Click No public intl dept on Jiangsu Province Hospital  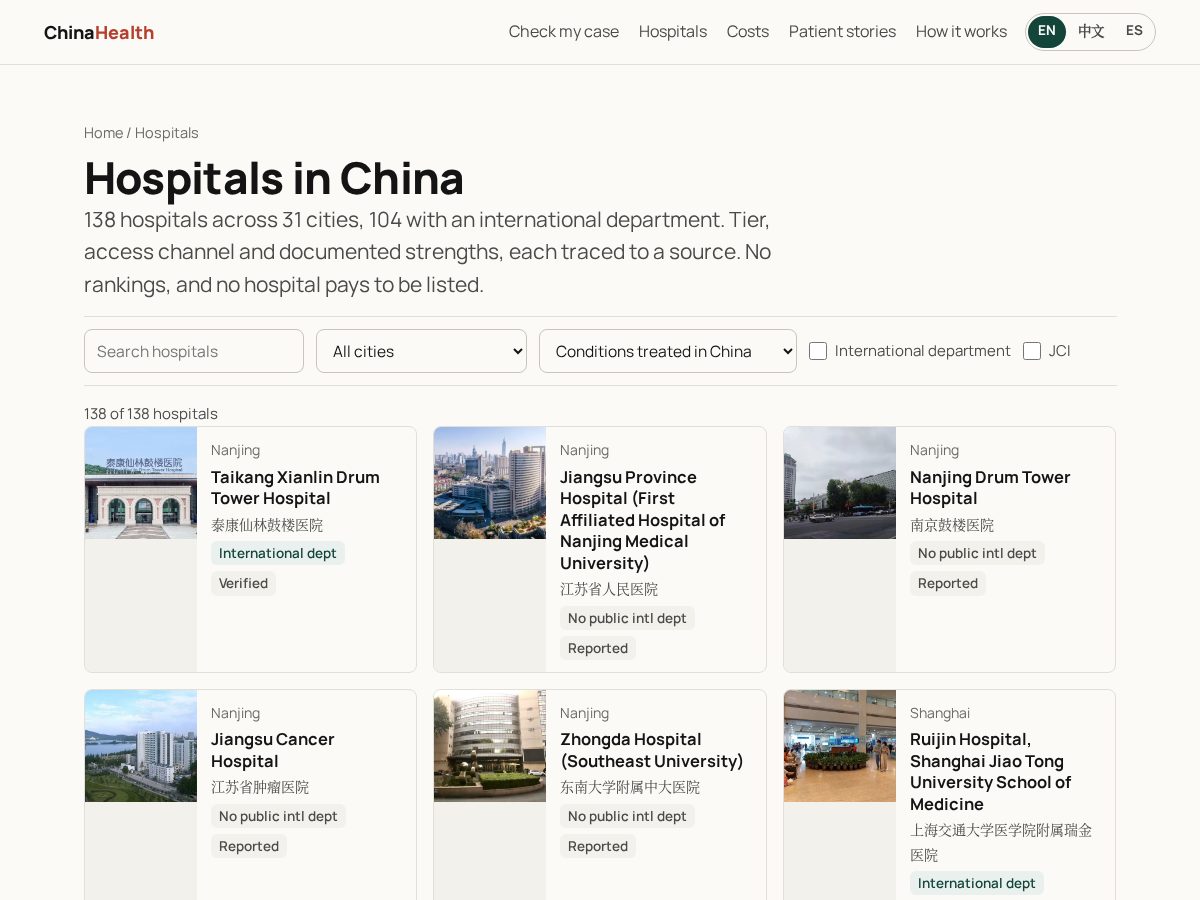(627, 618)
